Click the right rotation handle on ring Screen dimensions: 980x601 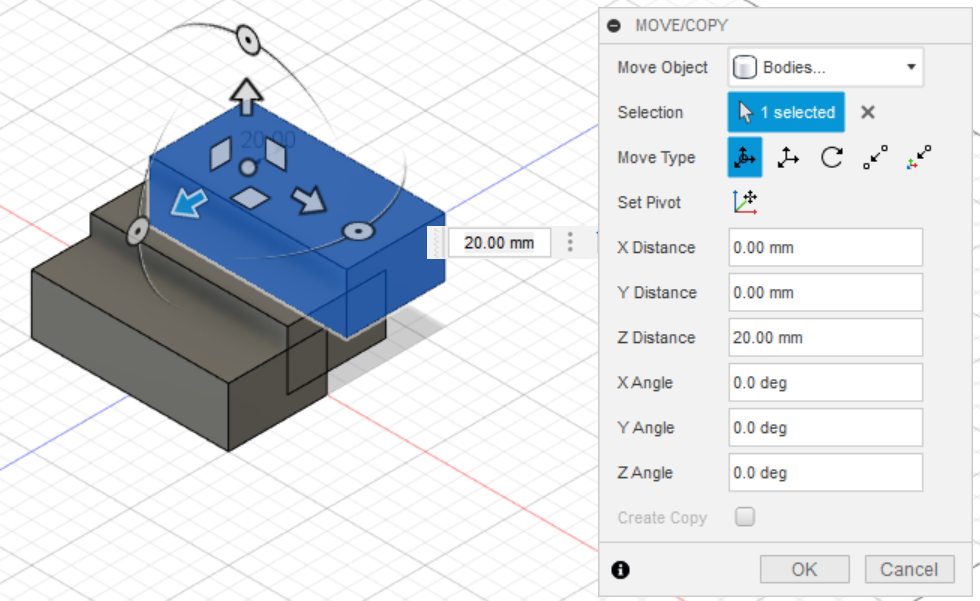click(x=359, y=231)
